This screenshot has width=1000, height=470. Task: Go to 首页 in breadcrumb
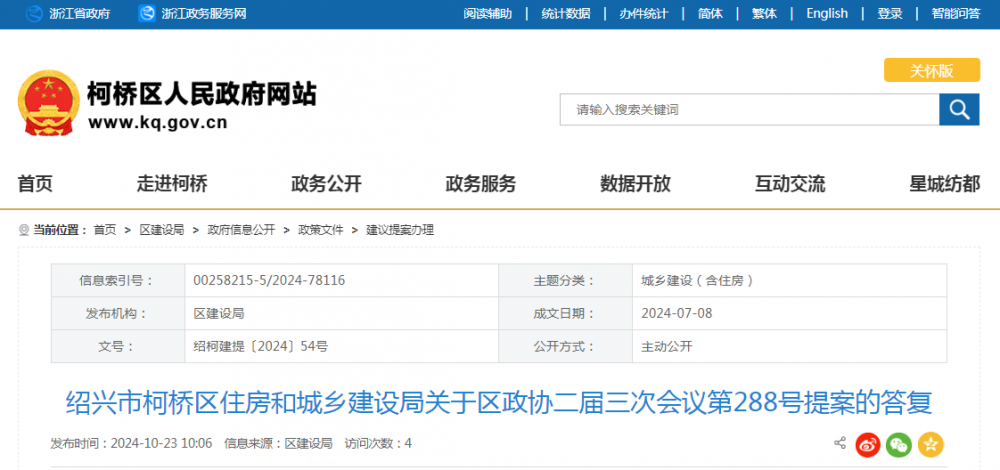[105, 230]
